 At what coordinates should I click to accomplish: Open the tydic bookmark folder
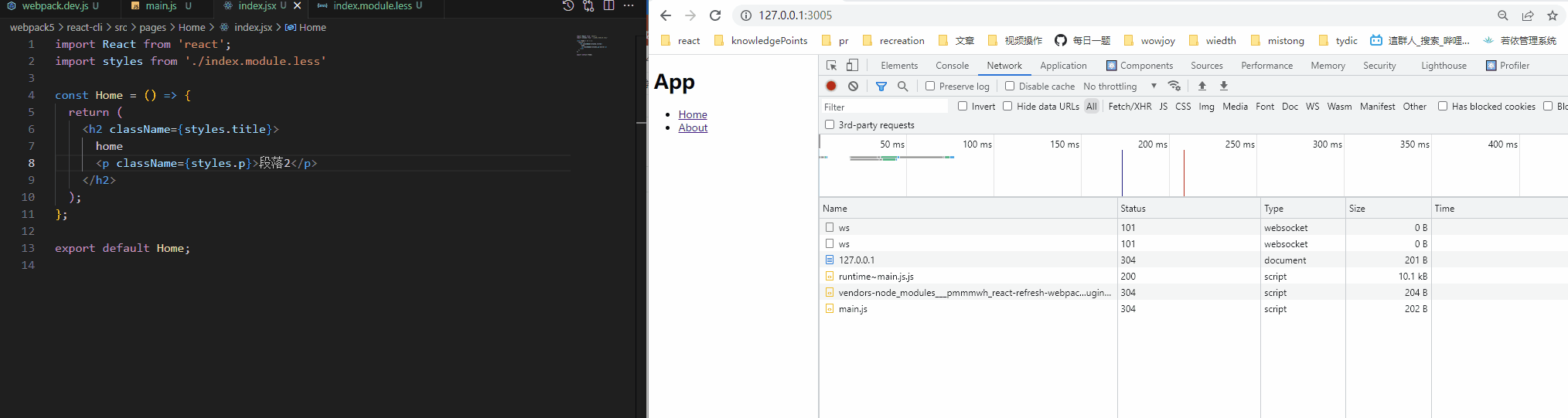[x=1338, y=40]
